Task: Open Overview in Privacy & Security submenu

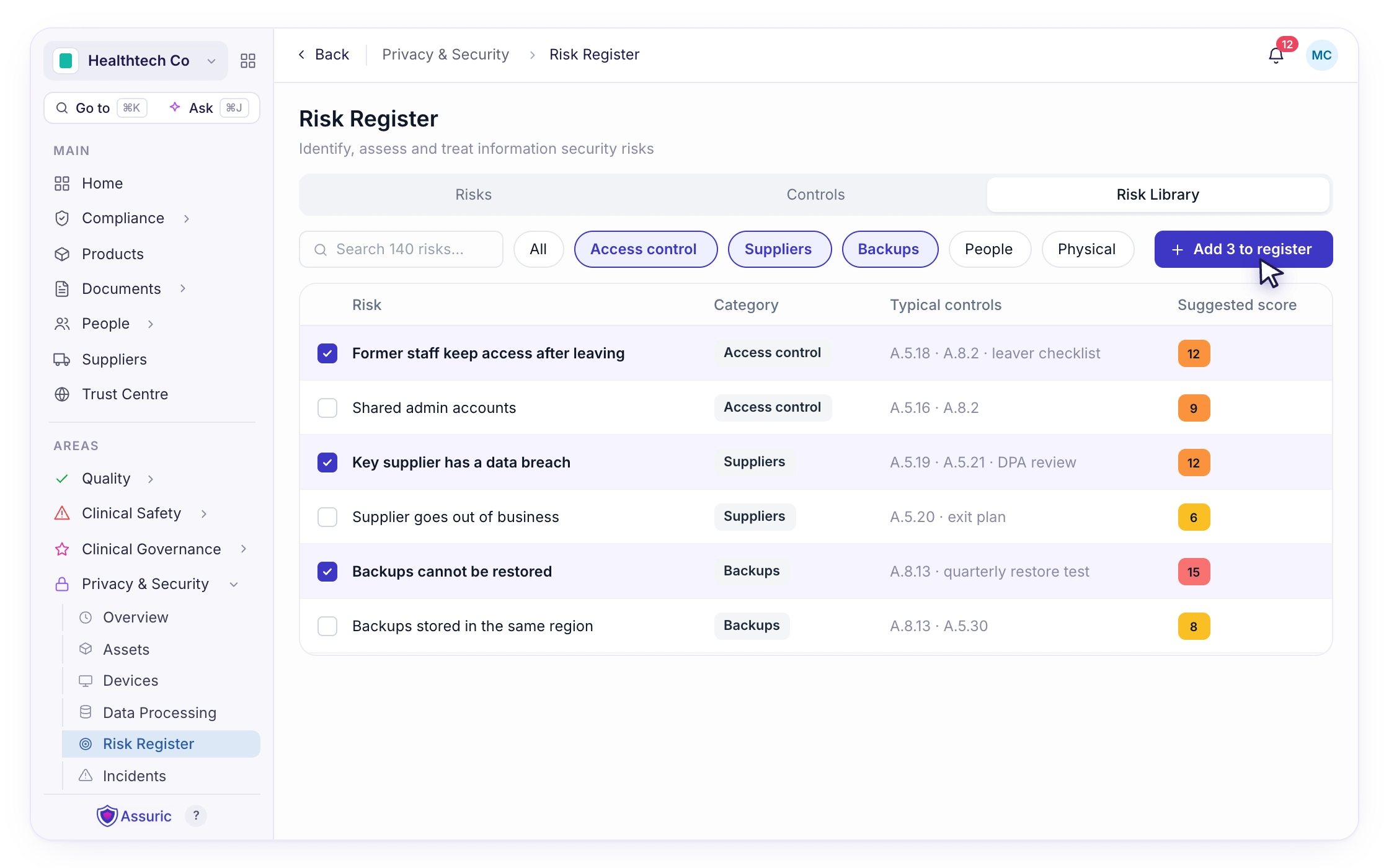Action: click(135, 618)
